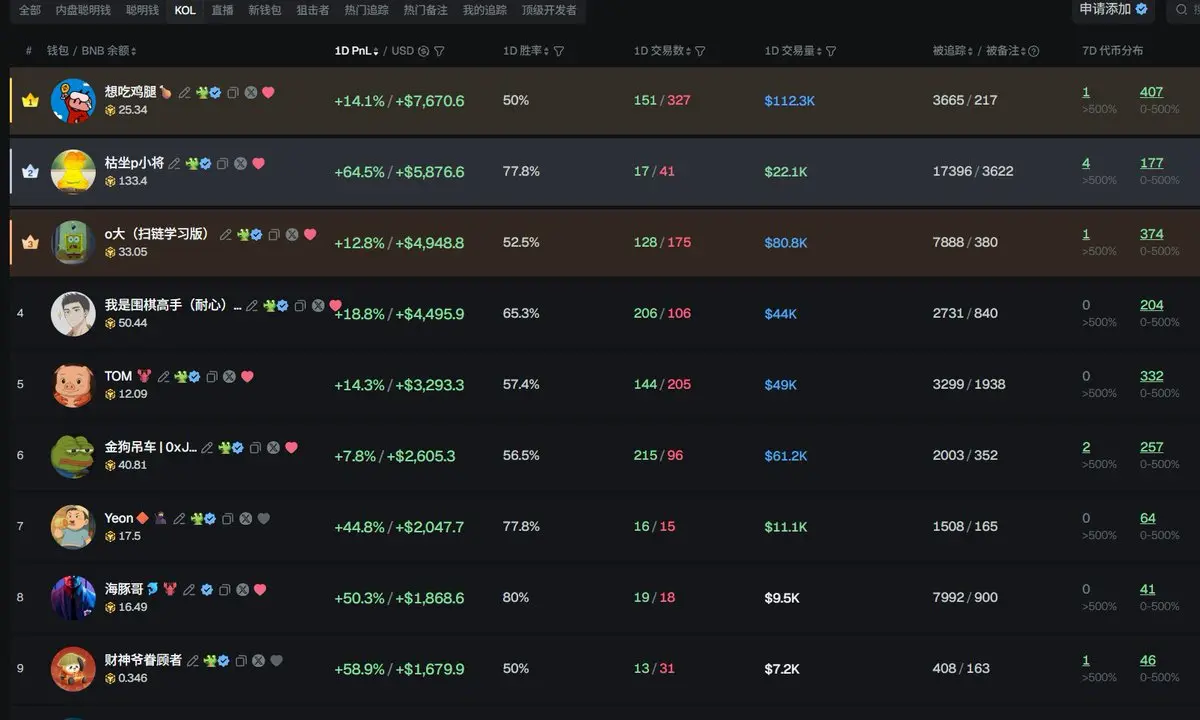Copy address of 我是围棋高手（耐心）
The image size is (1200, 720).
tap(300, 306)
